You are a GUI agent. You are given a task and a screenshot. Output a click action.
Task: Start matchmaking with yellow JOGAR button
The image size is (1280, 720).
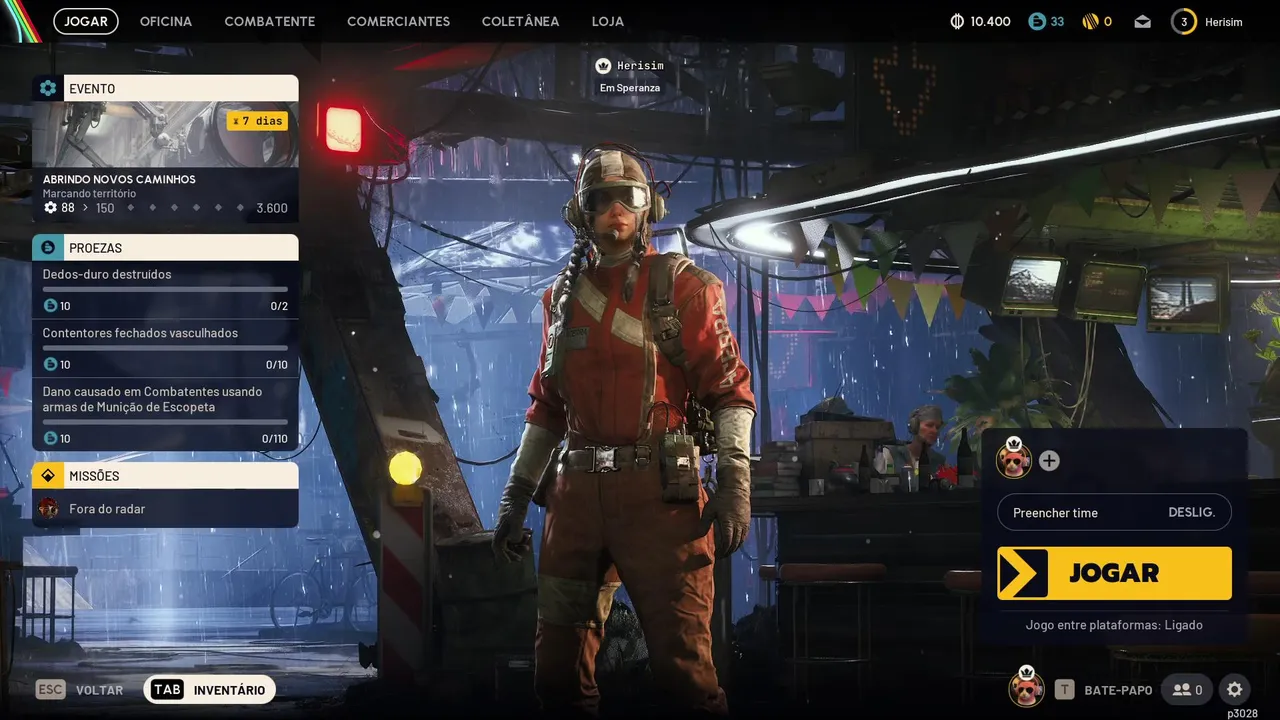point(1114,573)
